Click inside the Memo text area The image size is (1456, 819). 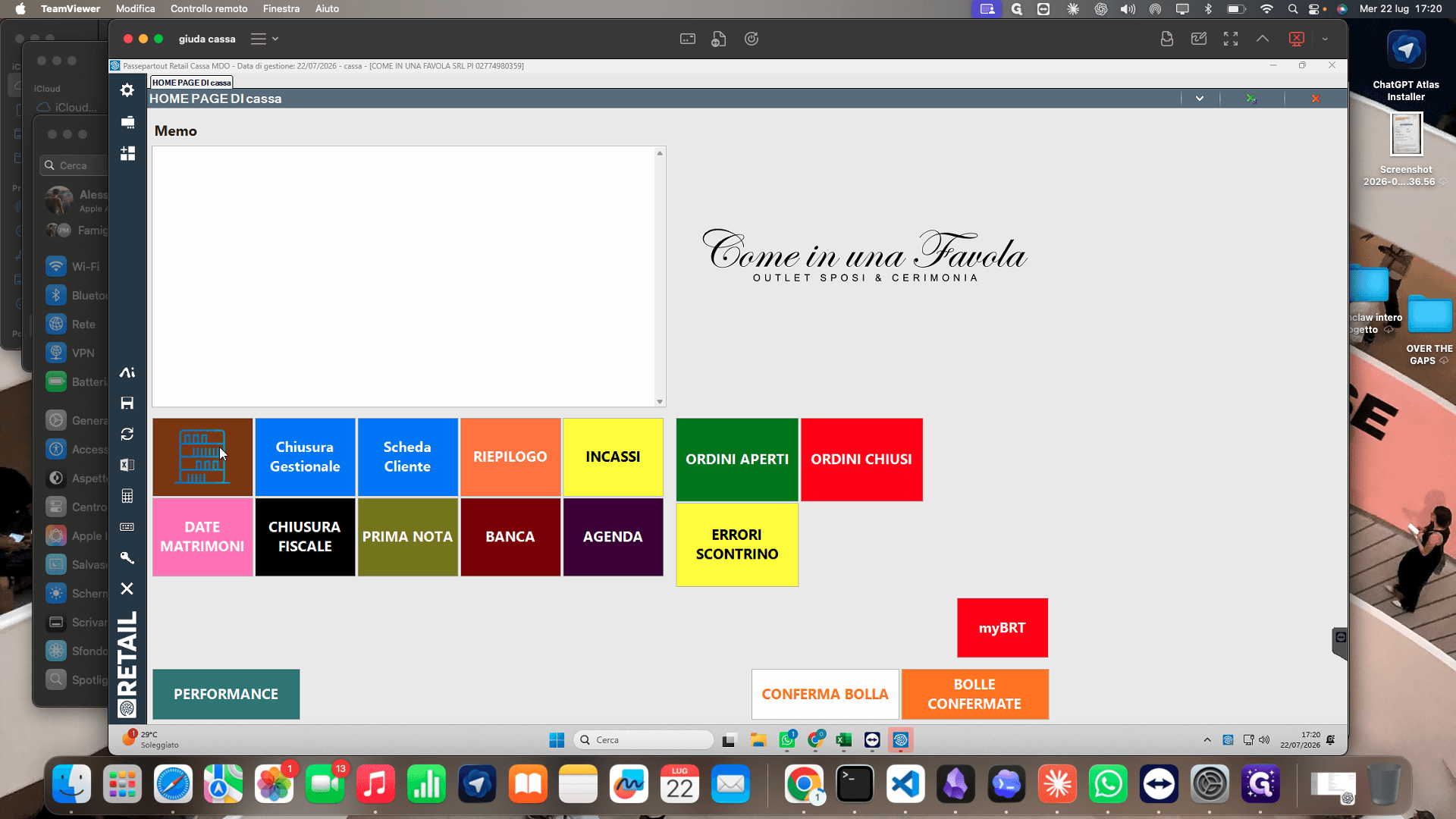[403, 277]
